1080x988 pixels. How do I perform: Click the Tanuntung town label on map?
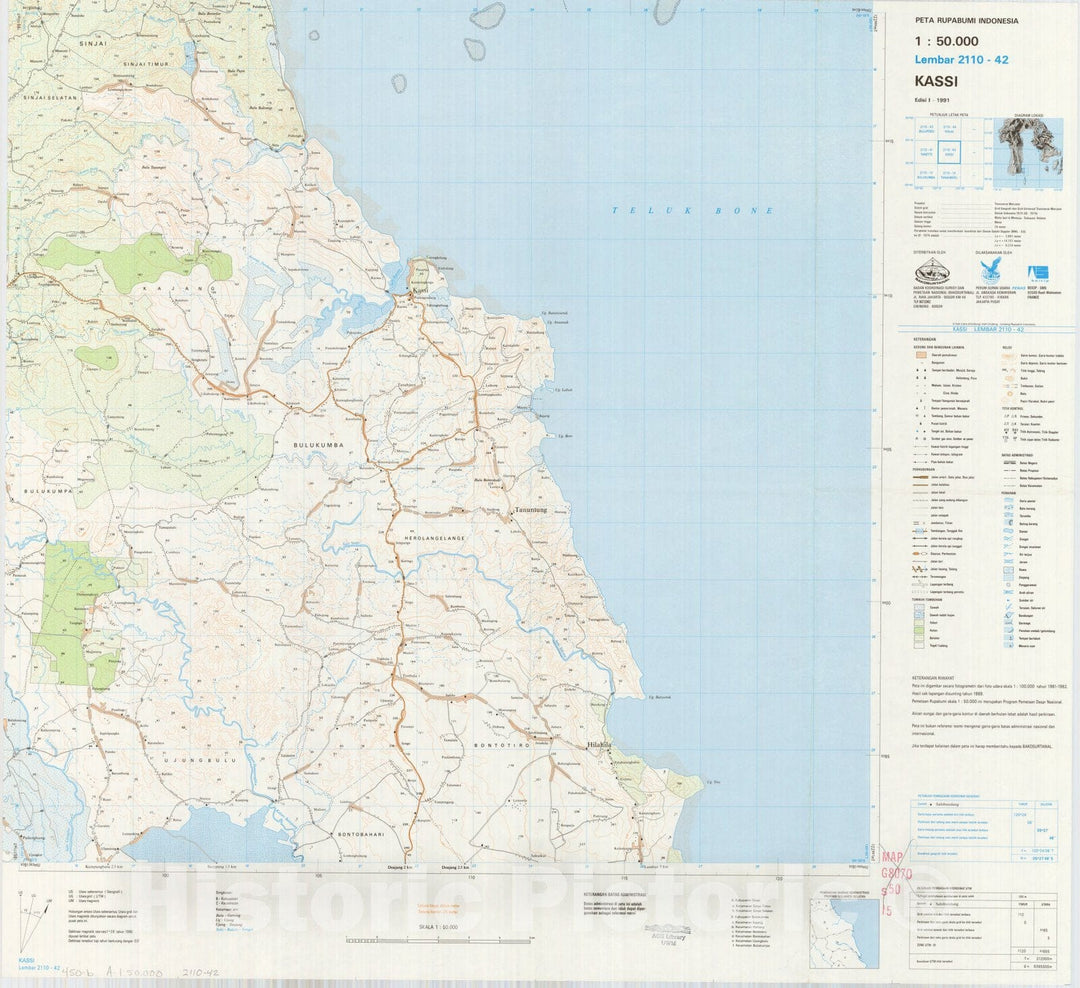(x=533, y=510)
